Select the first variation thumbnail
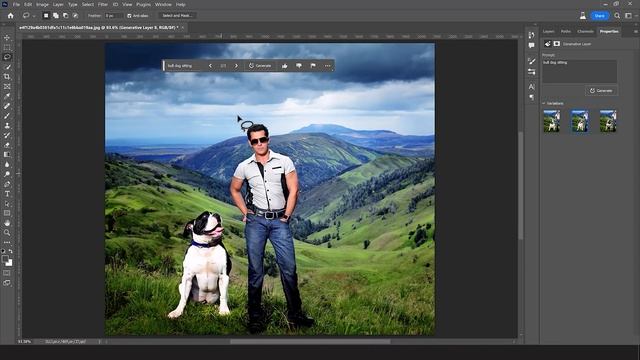The width and height of the screenshot is (640, 360). pos(551,121)
